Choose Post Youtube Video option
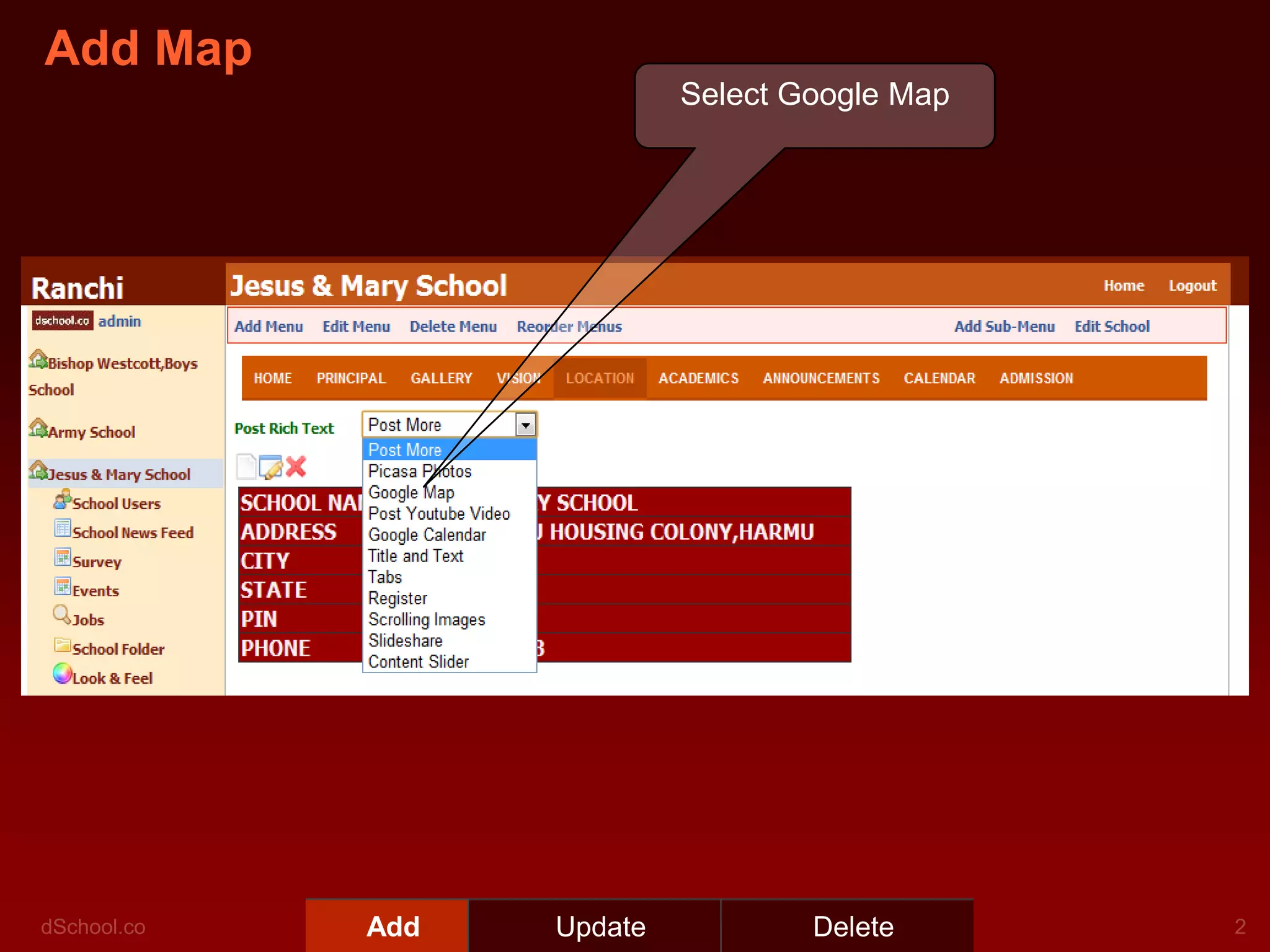The image size is (1270, 952). click(438, 514)
